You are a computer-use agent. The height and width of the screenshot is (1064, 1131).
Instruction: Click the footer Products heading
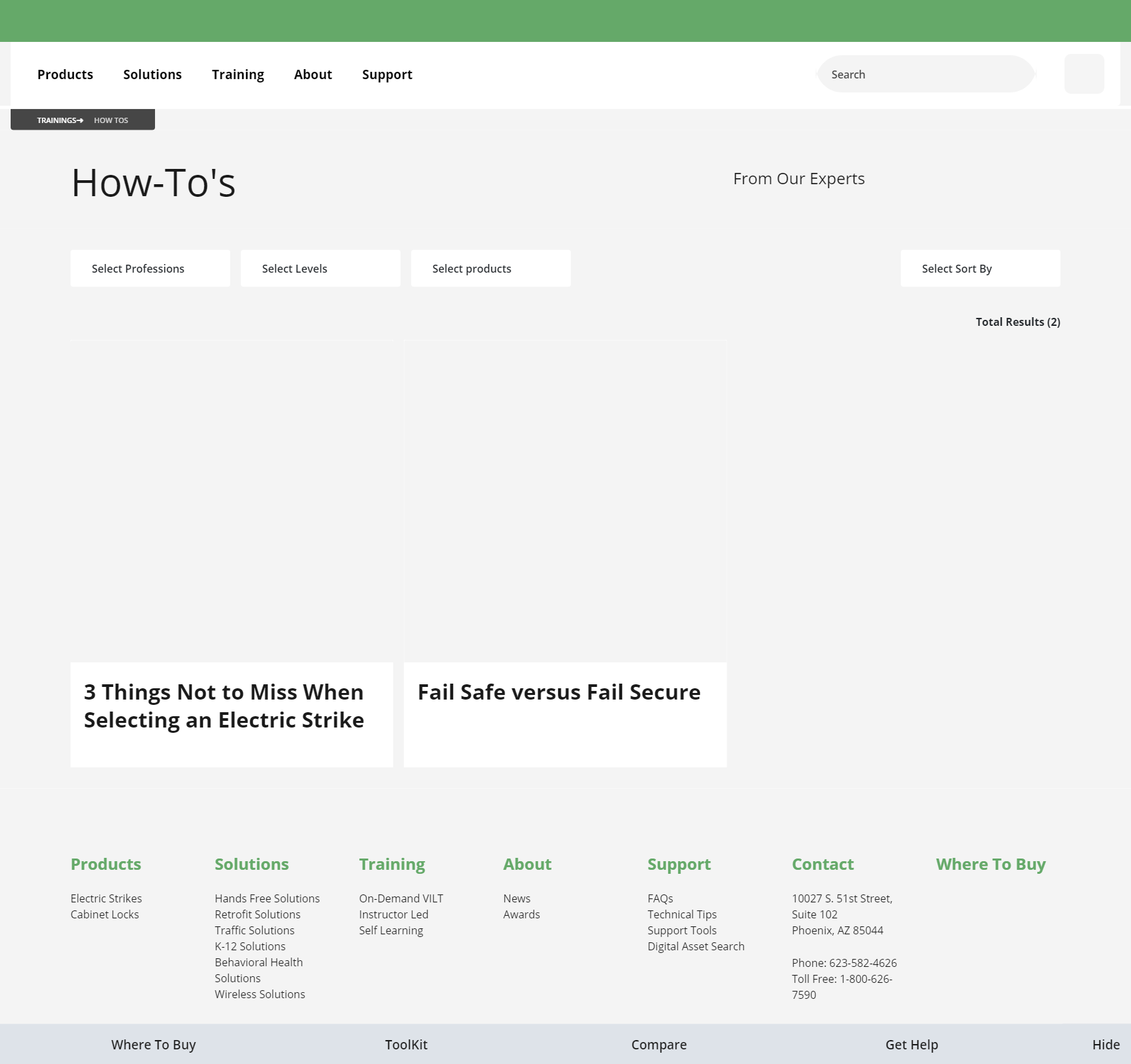coord(106,864)
